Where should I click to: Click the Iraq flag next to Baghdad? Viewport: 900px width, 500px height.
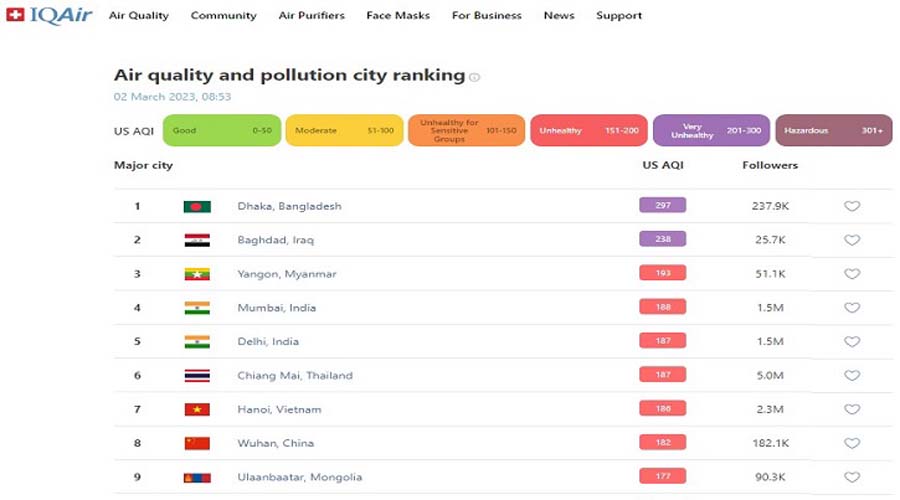click(197, 241)
